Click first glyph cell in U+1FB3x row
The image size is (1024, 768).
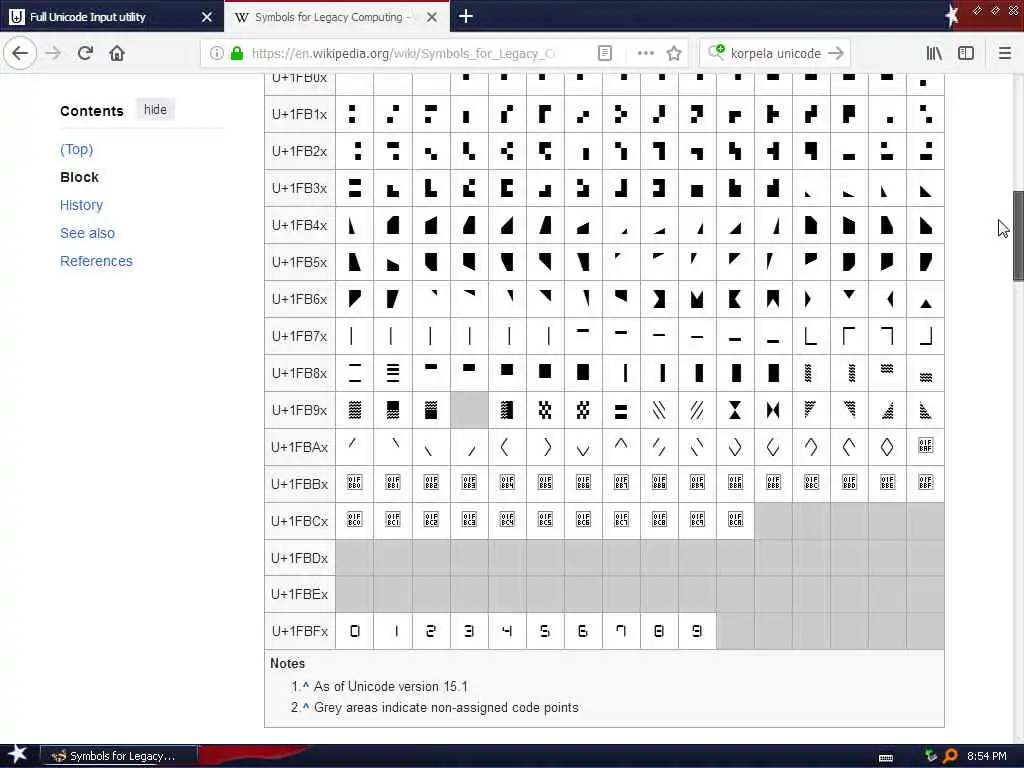[355, 188]
